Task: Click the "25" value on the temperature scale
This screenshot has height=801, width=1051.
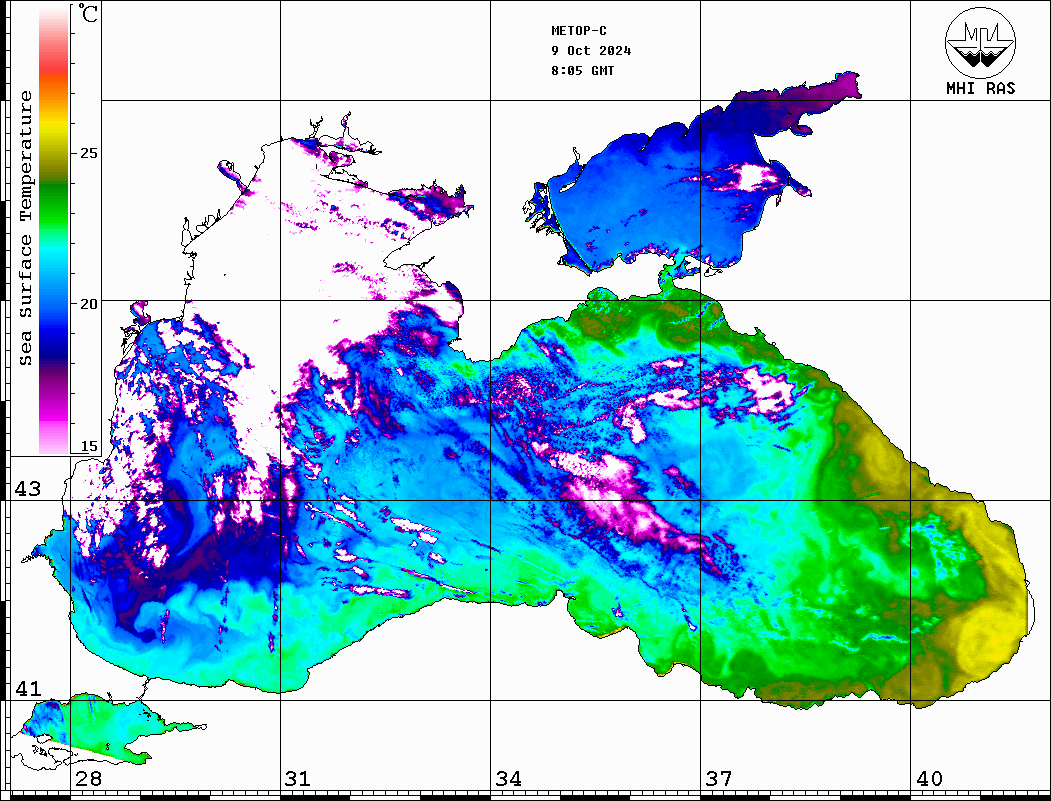Action: (x=88, y=153)
